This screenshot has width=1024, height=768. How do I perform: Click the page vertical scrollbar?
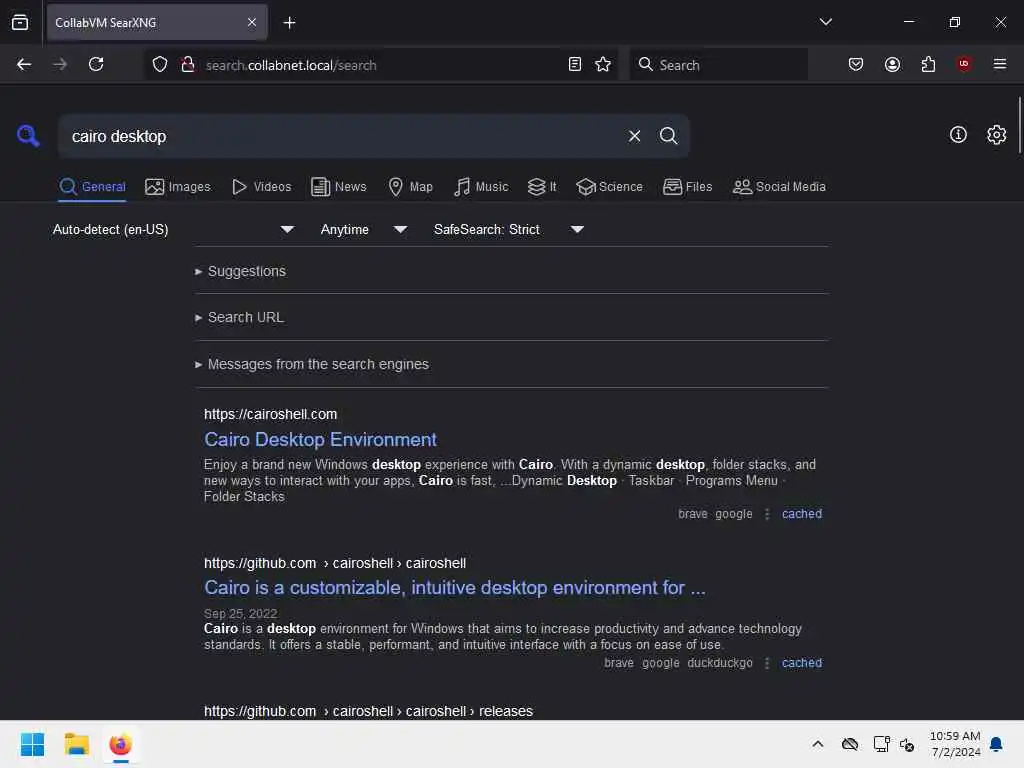[1019, 125]
